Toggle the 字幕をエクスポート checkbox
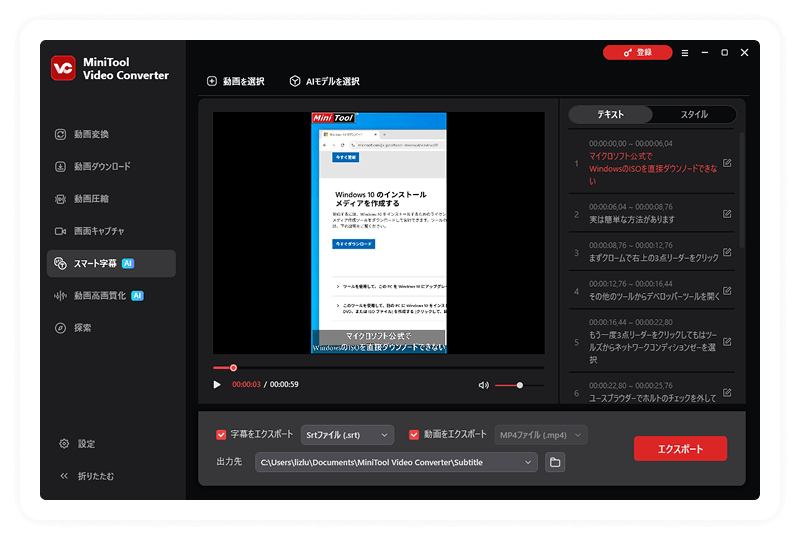This screenshot has height=540, width=800. point(221,434)
